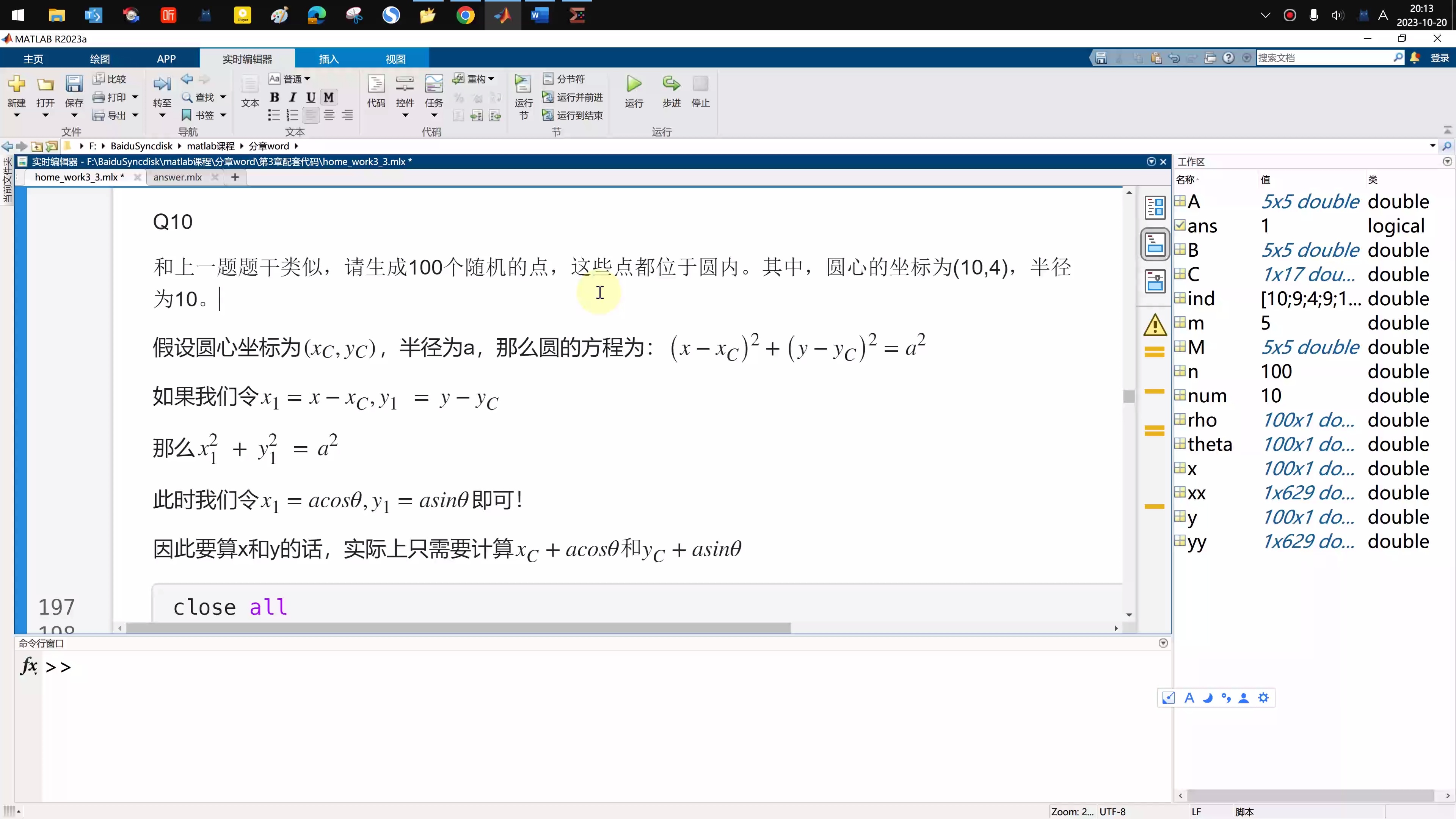Screen dimensions: 1456x819
Task: Switch to the 插入 (Insert) tab
Action: [x=328, y=59]
